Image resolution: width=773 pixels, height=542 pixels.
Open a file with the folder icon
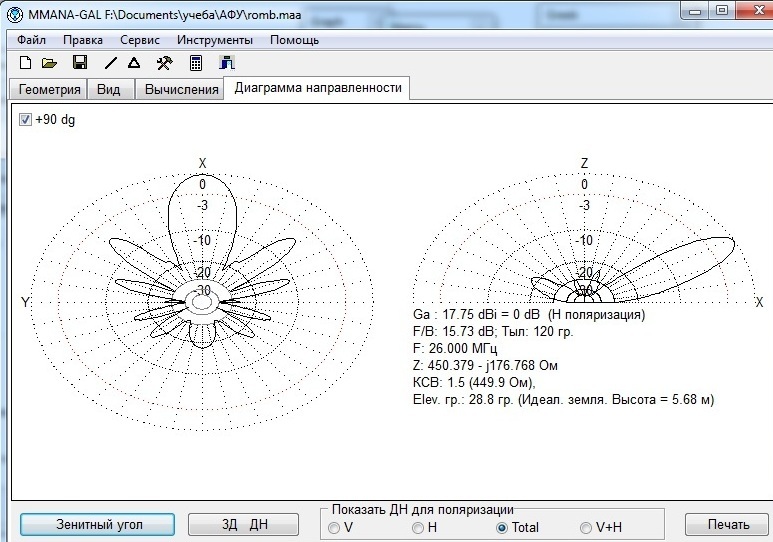(x=49, y=63)
